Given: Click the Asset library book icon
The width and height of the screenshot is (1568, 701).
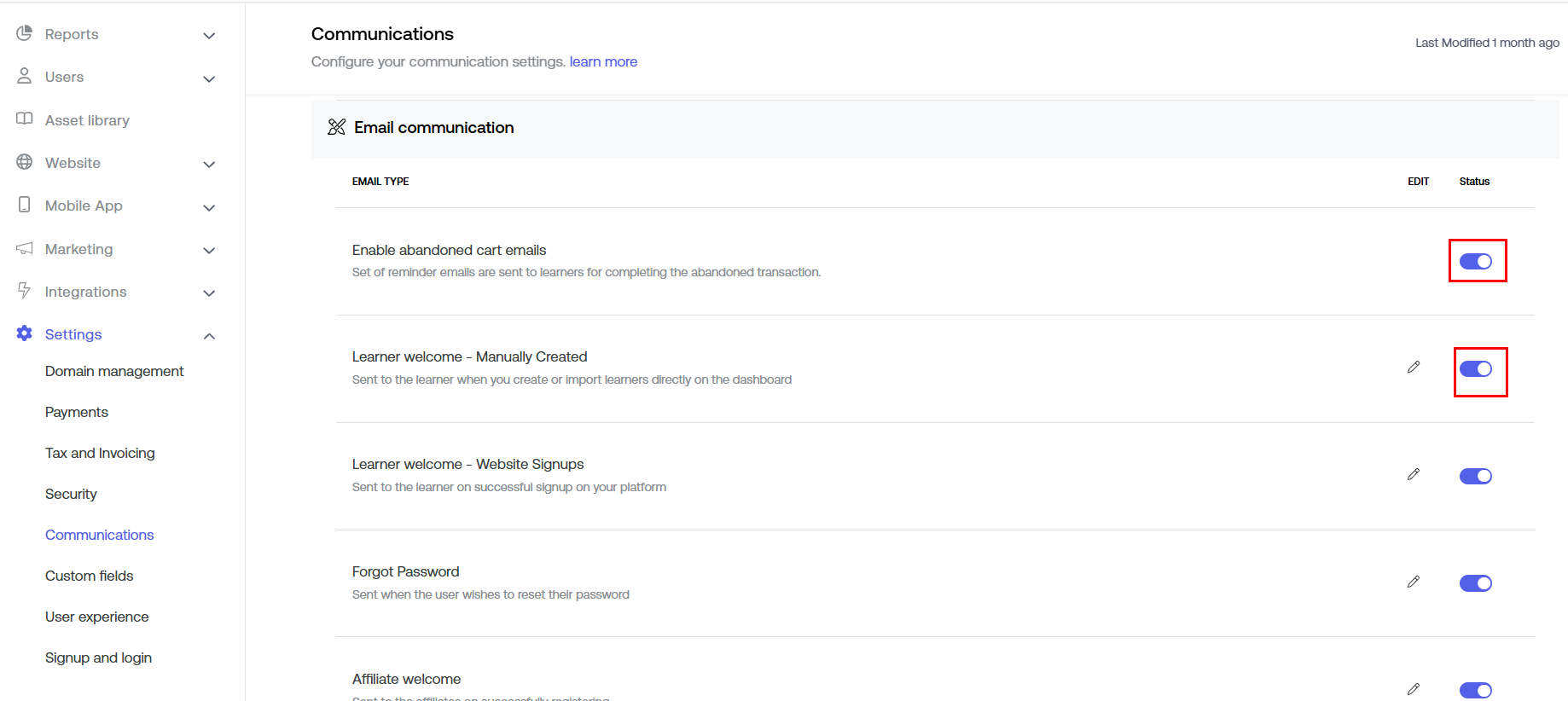Looking at the screenshot, I should (25, 119).
